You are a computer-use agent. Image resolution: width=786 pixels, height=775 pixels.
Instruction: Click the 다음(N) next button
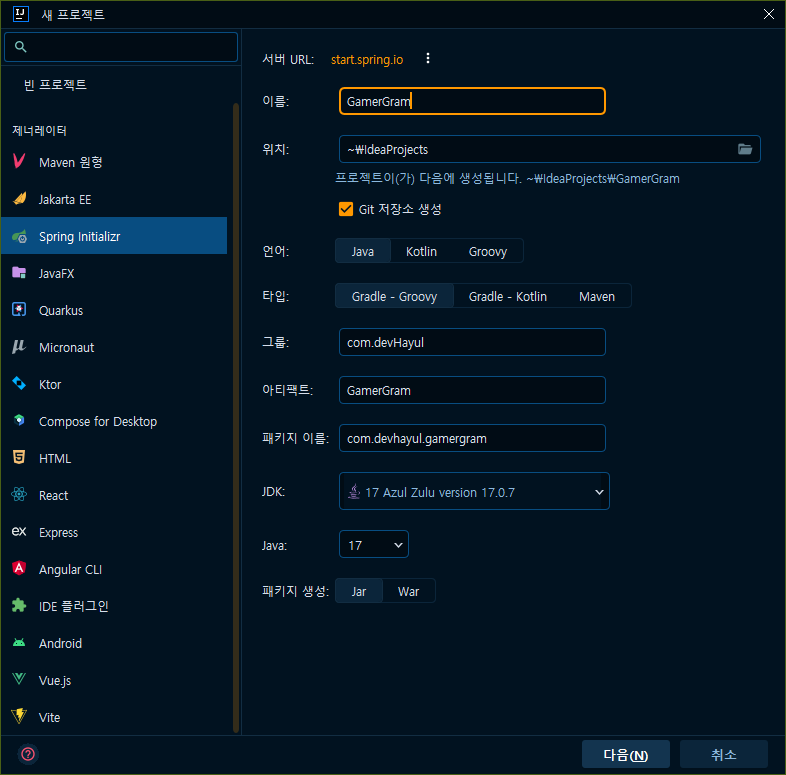coord(626,754)
